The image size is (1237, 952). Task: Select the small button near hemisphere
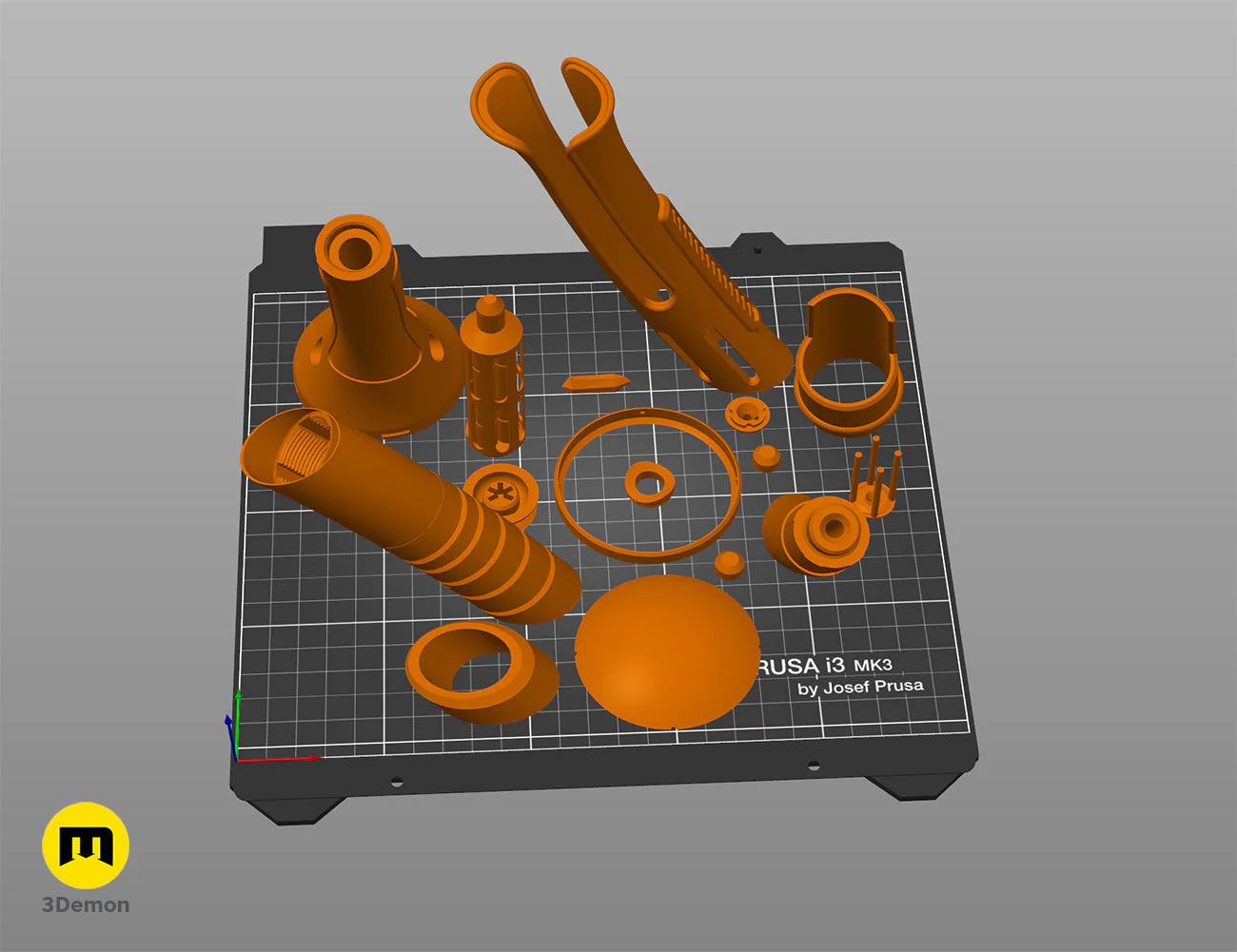pos(729,563)
